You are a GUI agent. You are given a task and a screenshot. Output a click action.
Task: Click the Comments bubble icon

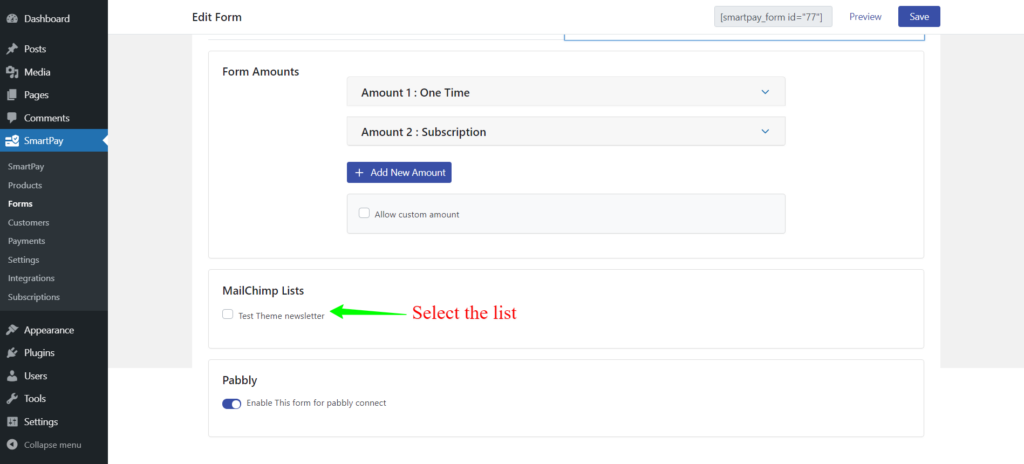(x=12, y=118)
